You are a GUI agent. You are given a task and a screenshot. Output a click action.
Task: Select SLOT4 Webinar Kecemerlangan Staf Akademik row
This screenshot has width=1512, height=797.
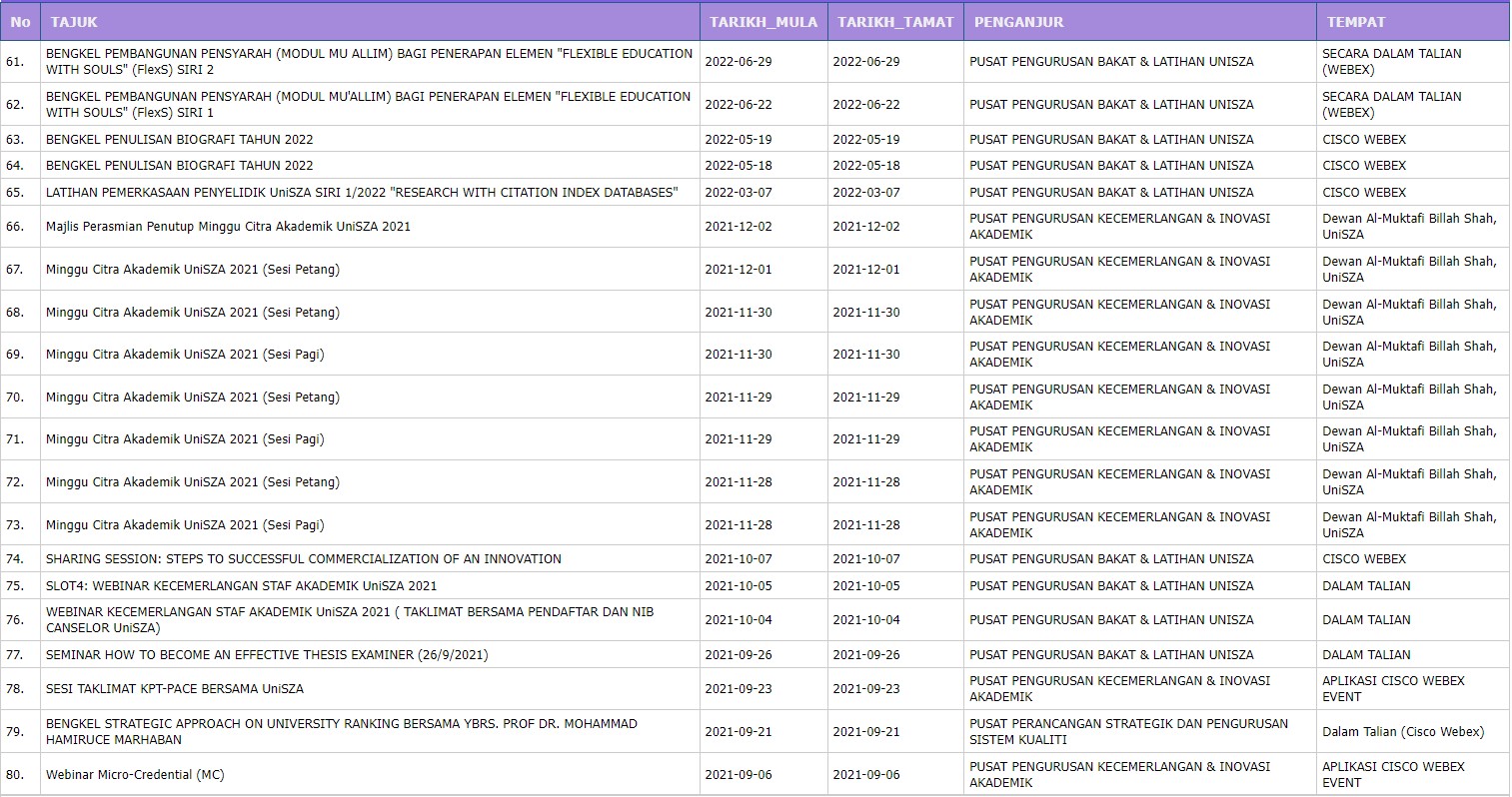[241, 586]
